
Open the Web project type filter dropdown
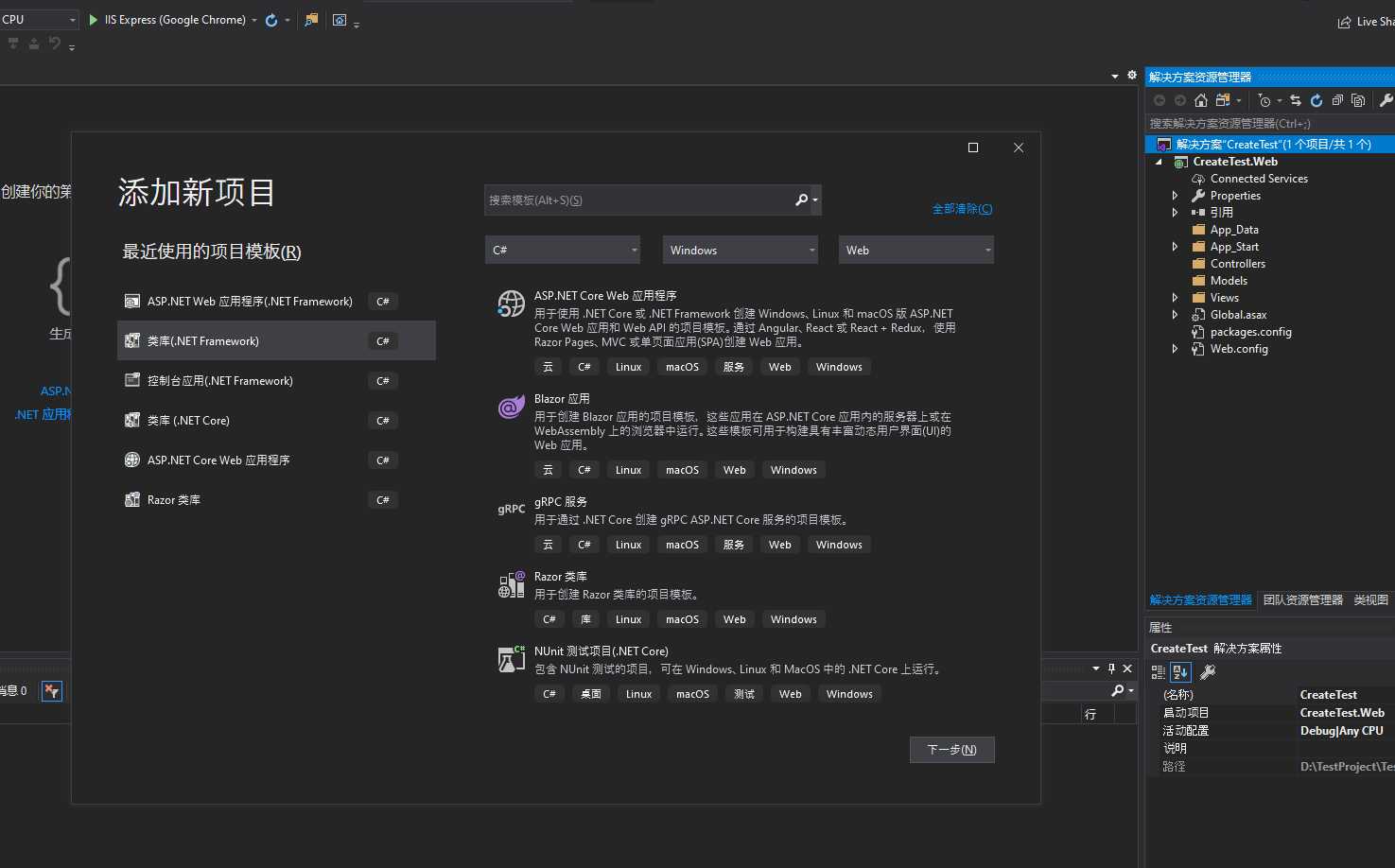pos(916,250)
